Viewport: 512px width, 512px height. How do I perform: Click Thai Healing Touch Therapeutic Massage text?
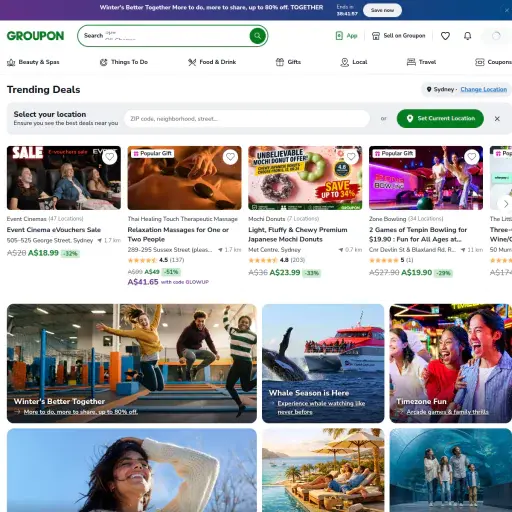coord(183,219)
